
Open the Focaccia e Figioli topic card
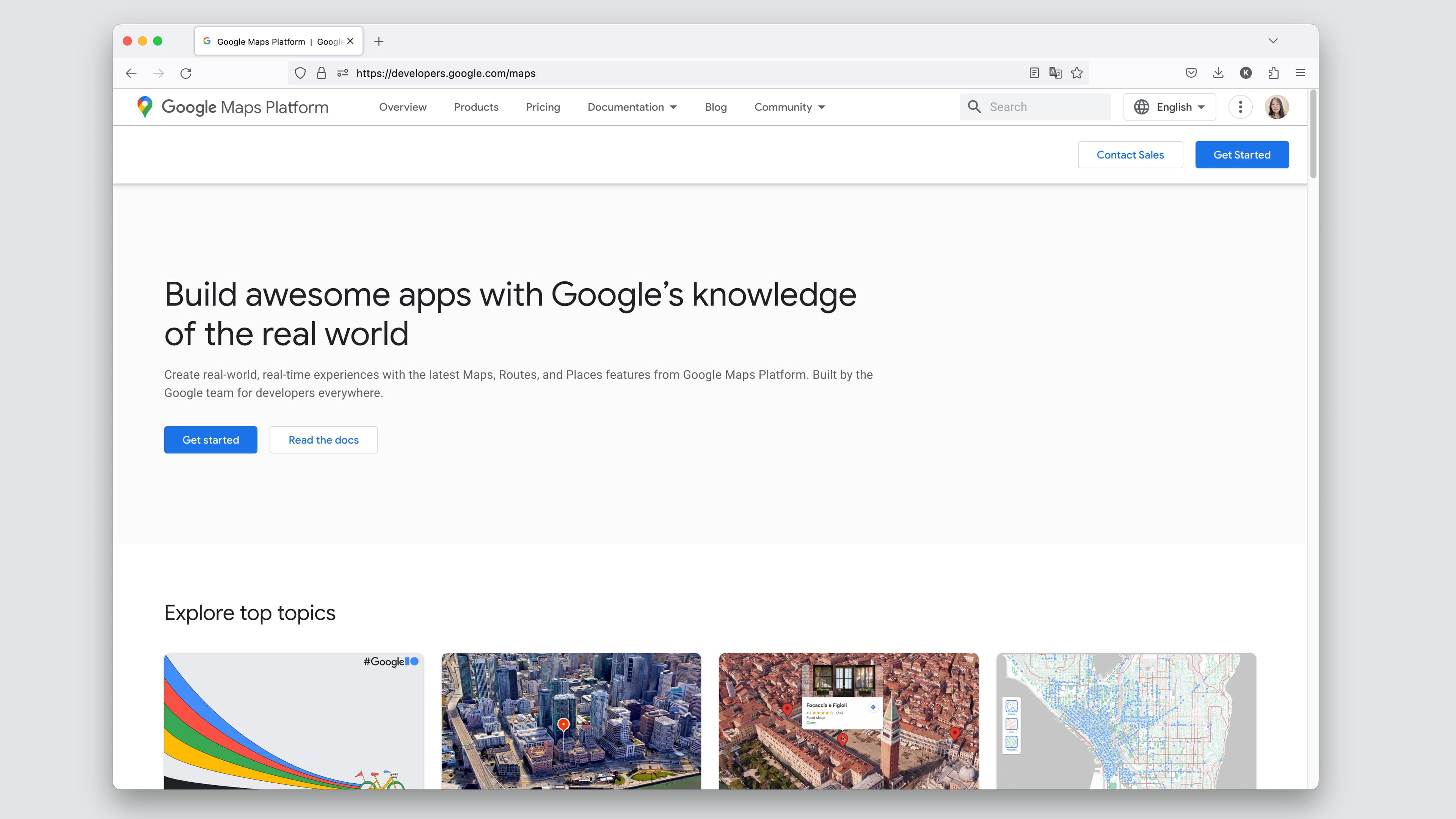(x=849, y=721)
